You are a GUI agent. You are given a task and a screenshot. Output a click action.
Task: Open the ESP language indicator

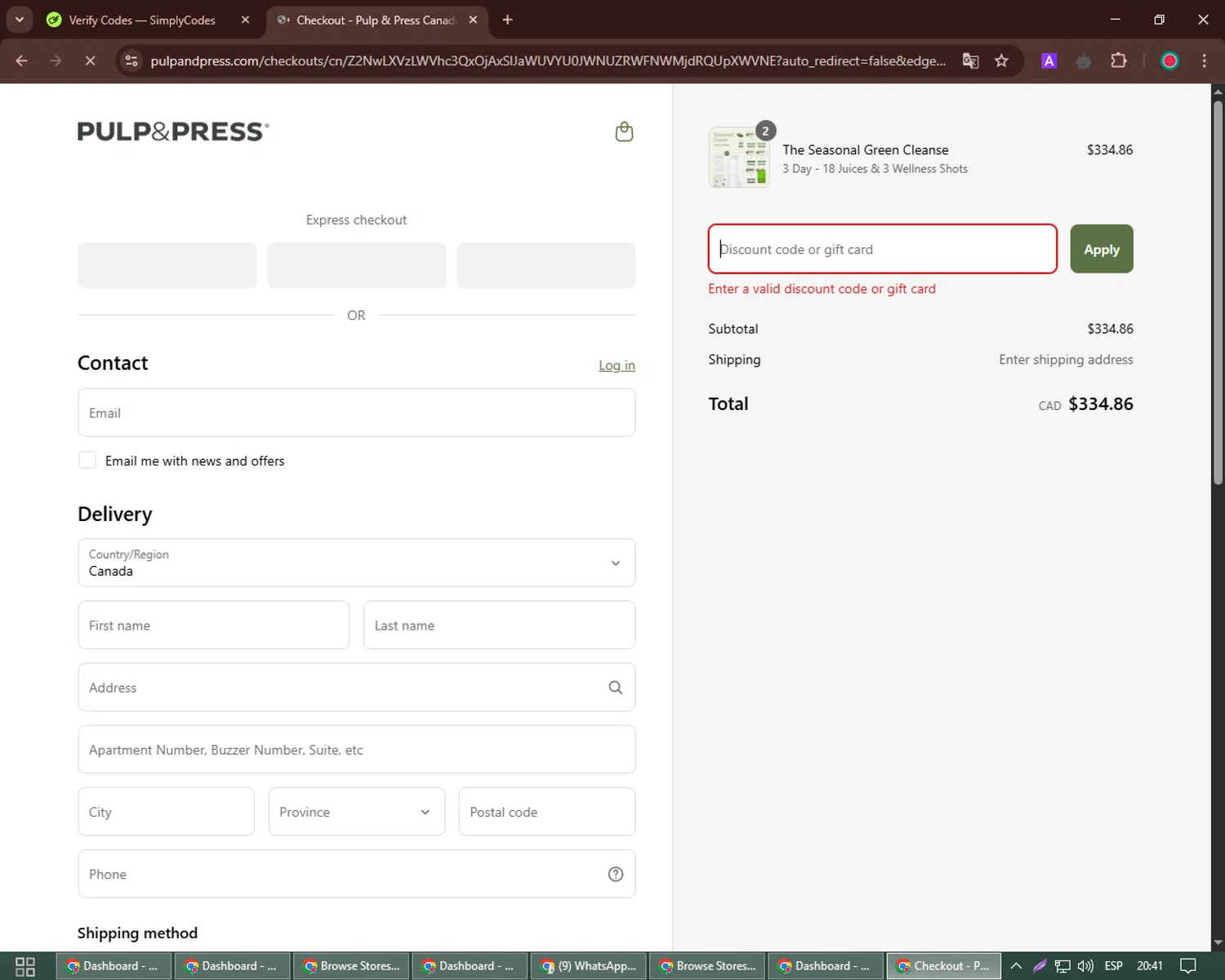(1114, 966)
